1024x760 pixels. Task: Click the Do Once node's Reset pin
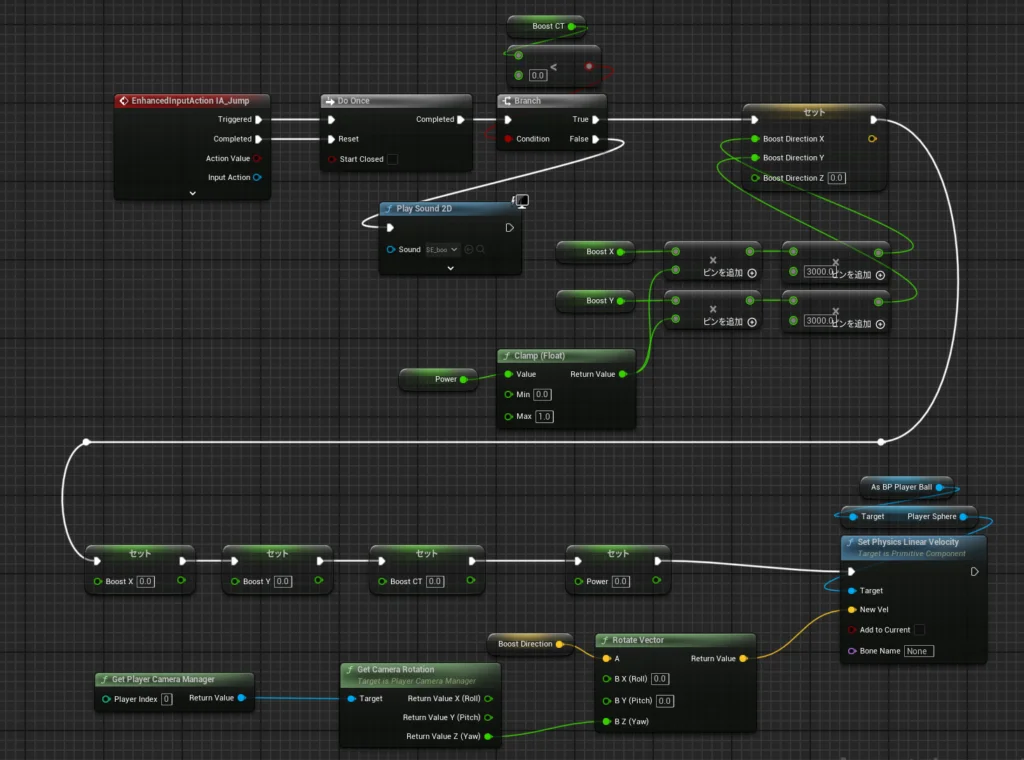(x=331, y=139)
